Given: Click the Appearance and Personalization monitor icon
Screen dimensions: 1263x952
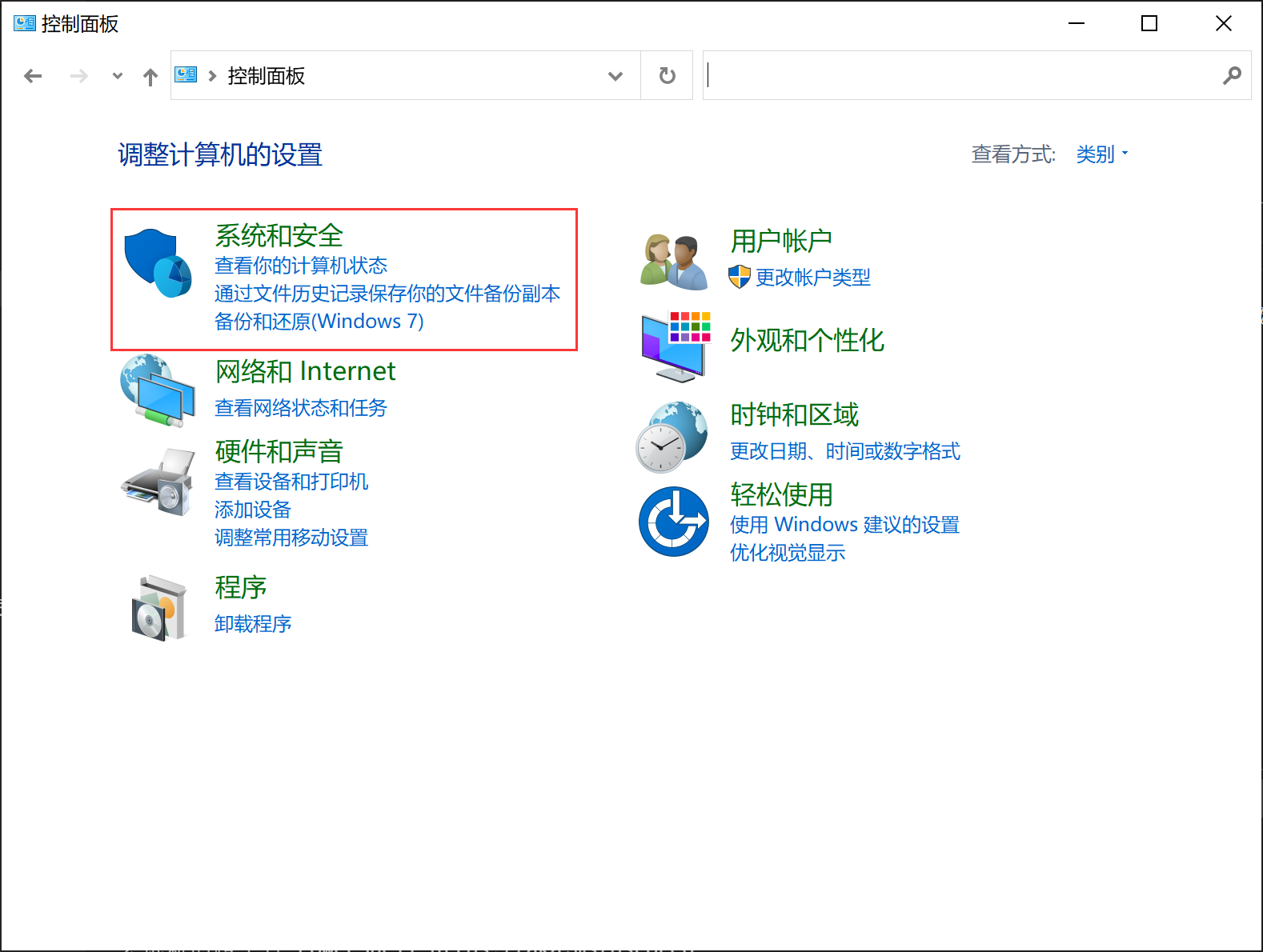Looking at the screenshot, I should click(x=675, y=346).
